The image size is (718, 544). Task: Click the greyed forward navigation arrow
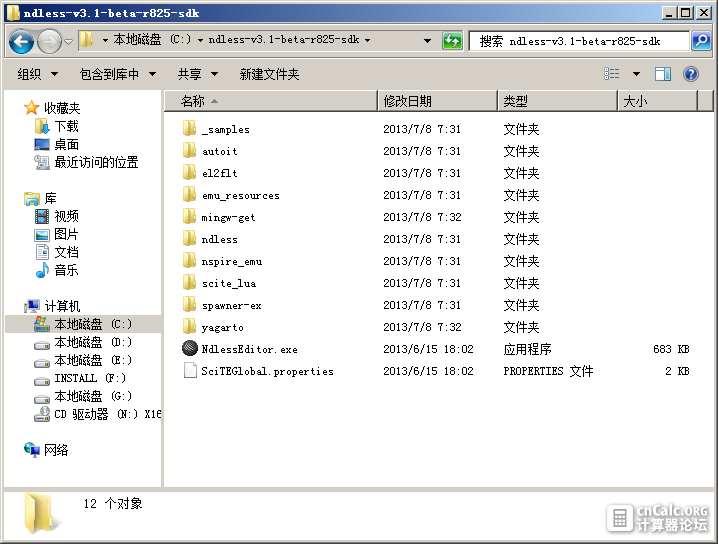tap(49, 41)
